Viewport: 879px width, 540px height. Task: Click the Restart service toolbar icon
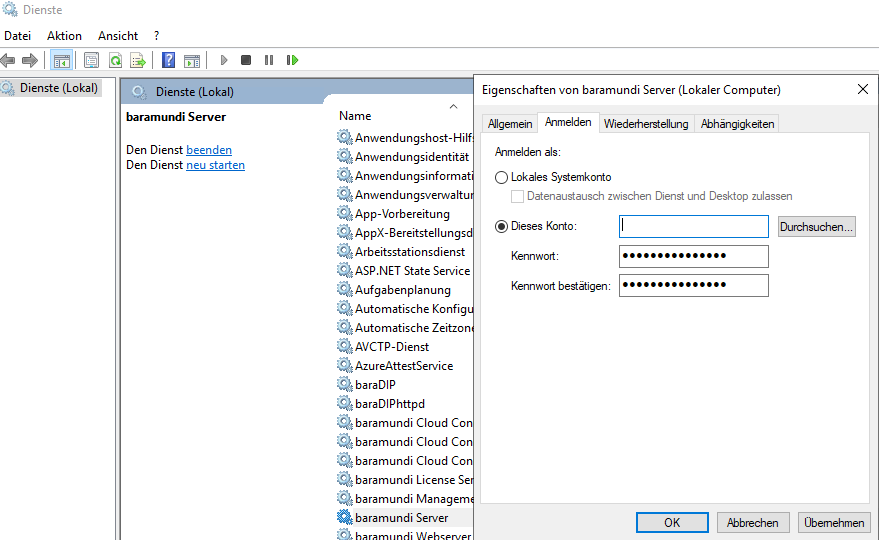(292, 61)
